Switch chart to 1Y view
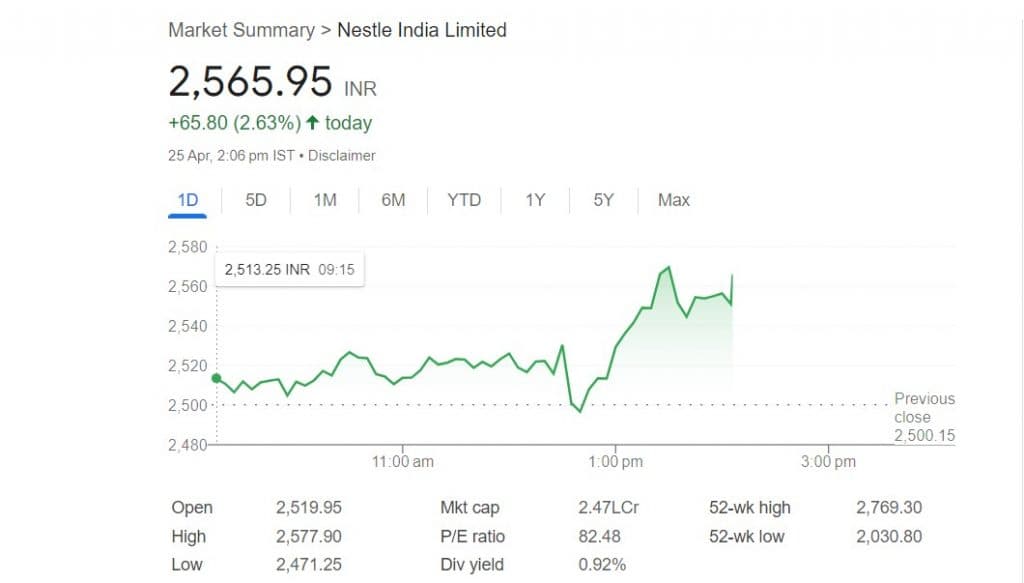Image resolution: width=1024 pixels, height=583 pixels. tap(535, 200)
